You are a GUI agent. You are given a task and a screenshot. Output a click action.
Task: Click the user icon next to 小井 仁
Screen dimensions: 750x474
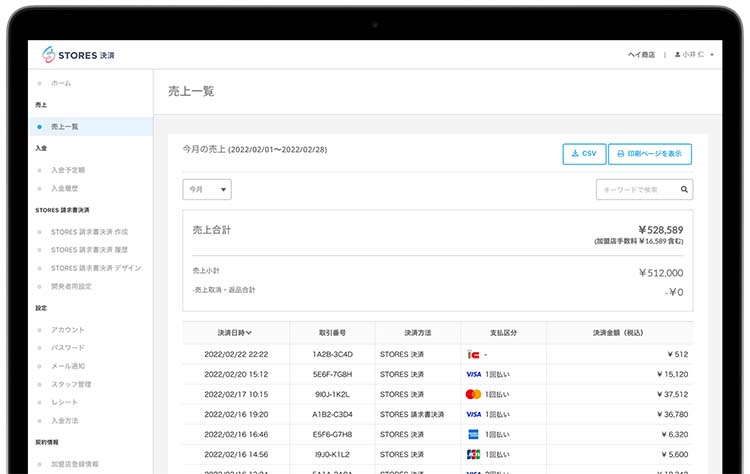pos(677,55)
